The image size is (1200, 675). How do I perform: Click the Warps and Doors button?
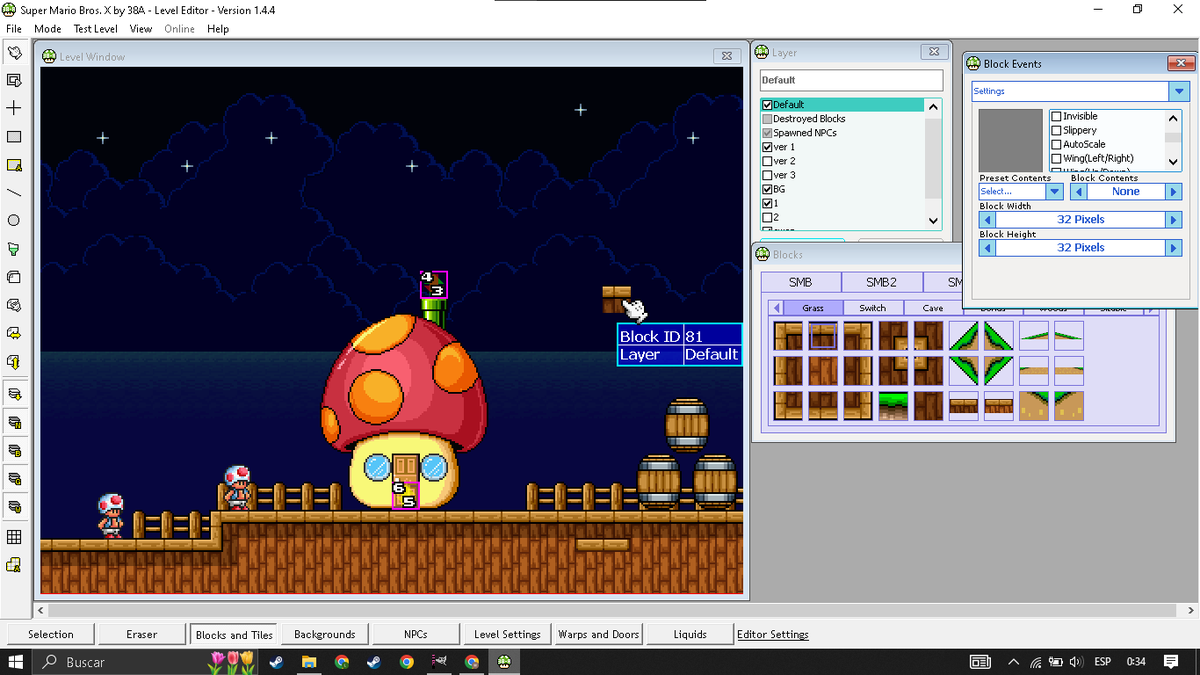(598, 633)
